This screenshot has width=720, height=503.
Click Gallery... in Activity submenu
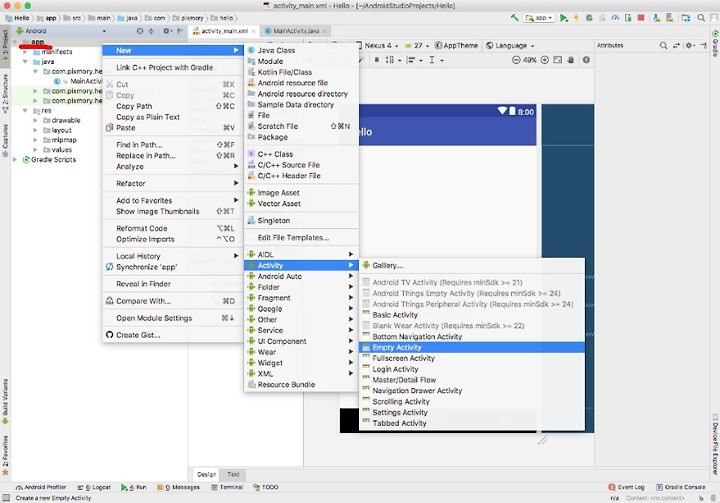[x=472, y=266]
